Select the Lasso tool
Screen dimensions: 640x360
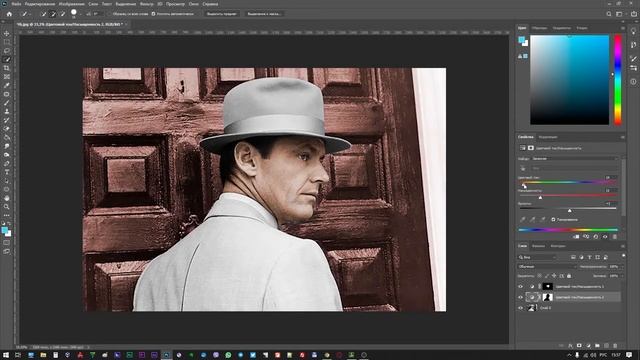coord(7,51)
